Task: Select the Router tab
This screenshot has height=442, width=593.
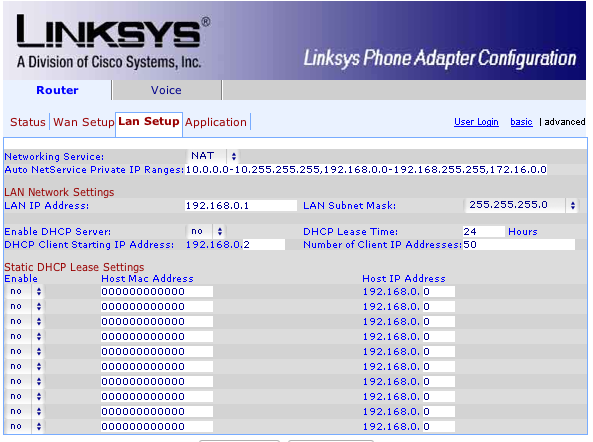Action: [x=57, y=90]
